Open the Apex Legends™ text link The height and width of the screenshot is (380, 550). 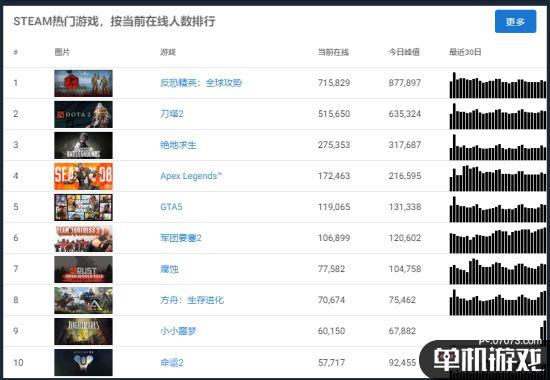coord(191,176)
